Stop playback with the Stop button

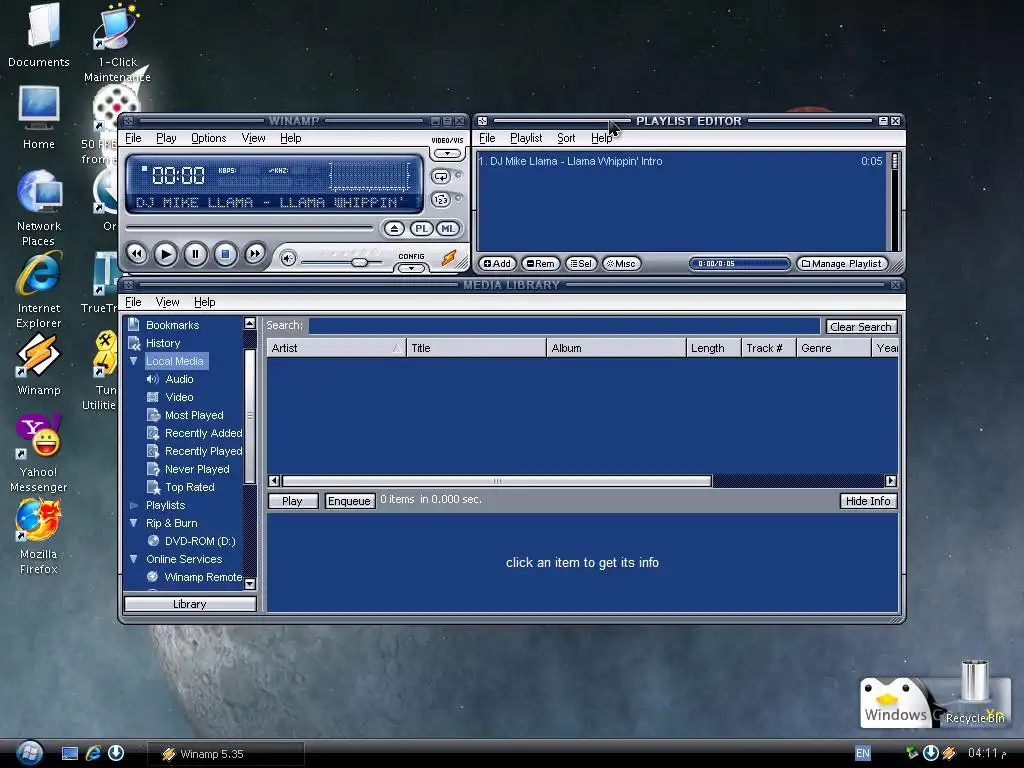click(225, 253)
